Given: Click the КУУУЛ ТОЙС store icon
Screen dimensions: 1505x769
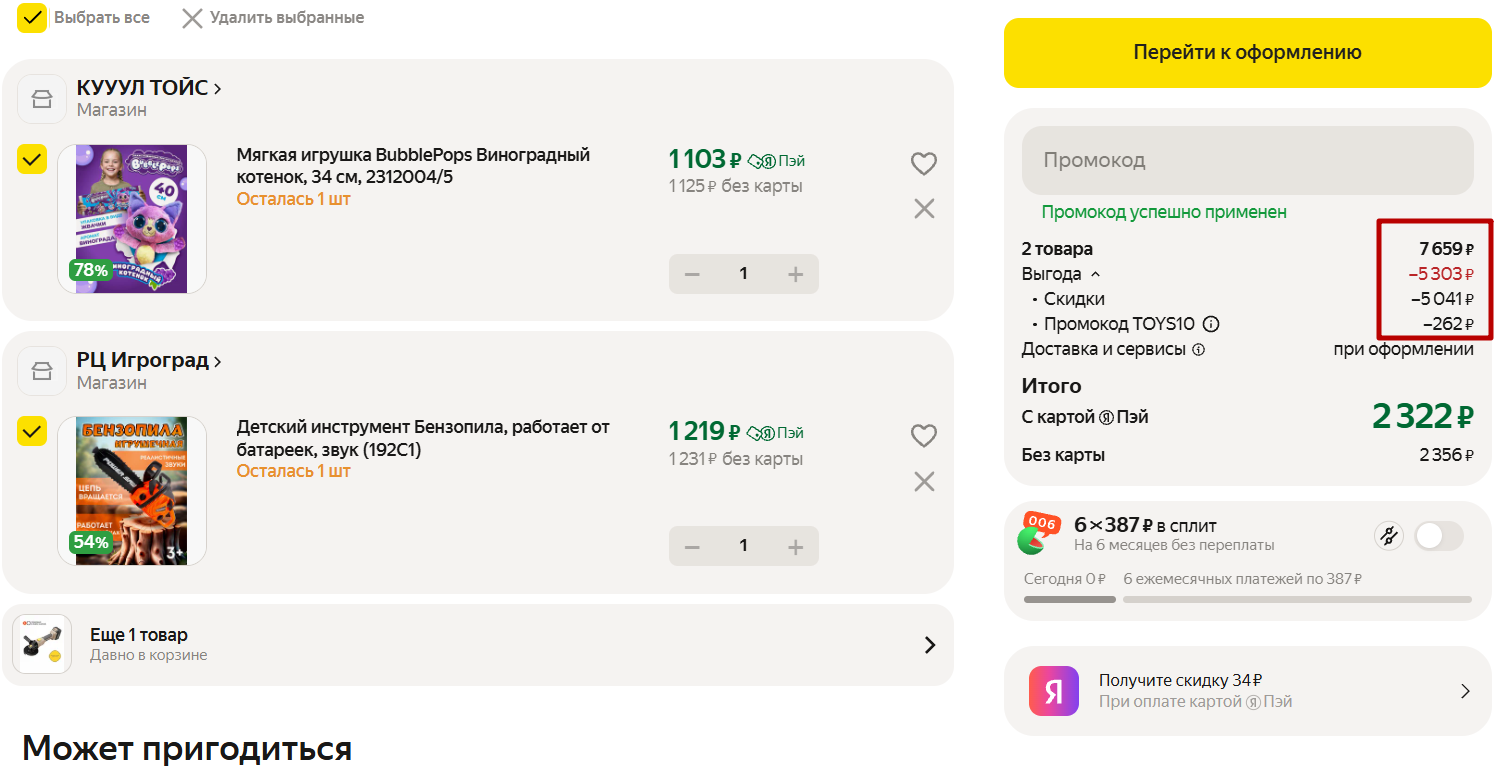Looking at the screenshot, I should 42,99.
